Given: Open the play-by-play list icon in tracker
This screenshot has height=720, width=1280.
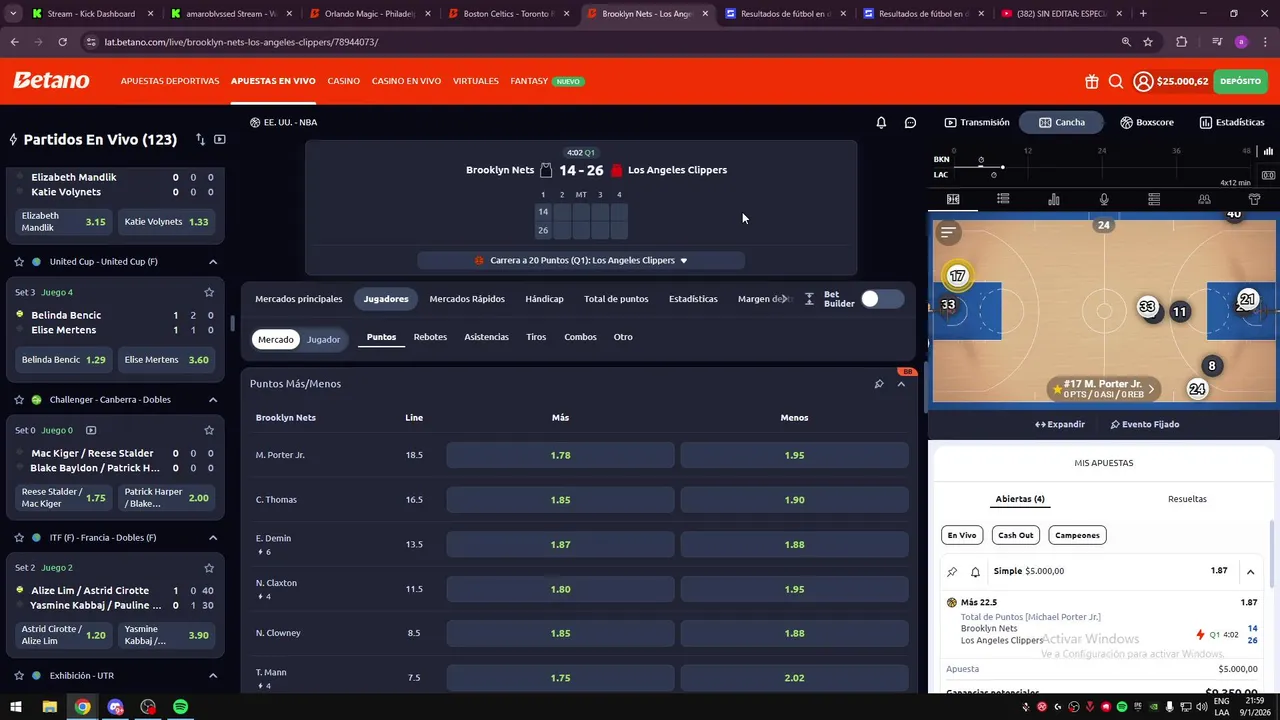Looking at the screenshot, I should coord(1003,199).
